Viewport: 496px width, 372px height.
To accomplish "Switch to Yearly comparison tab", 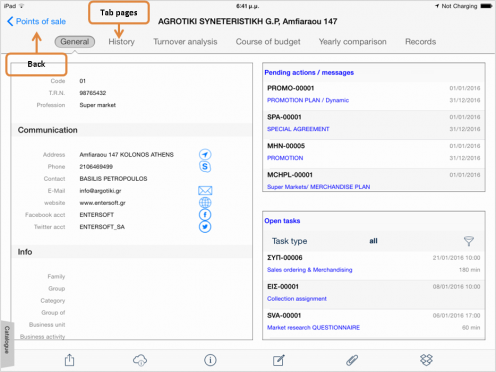I will coord(352,42).
